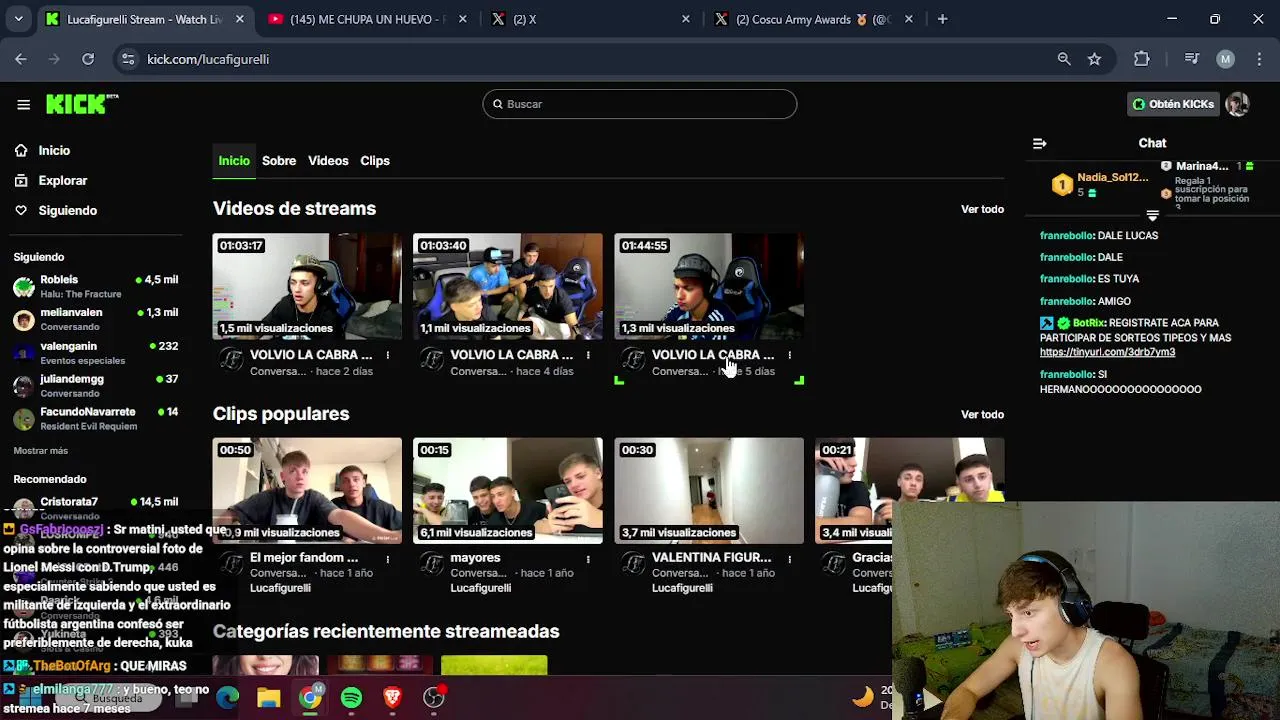Image resolution: width=1280 pixels, height=720 pixels.
Task: Open options for the video from hace 5 días
Action: [789, 355]
